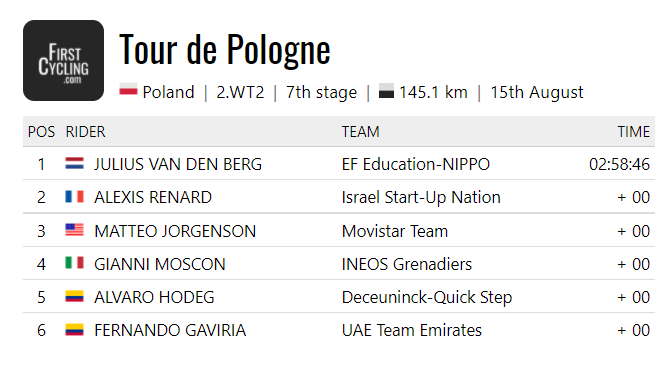
Task: Open the EF Education-NIPPO team
Action: click(416, 164)
